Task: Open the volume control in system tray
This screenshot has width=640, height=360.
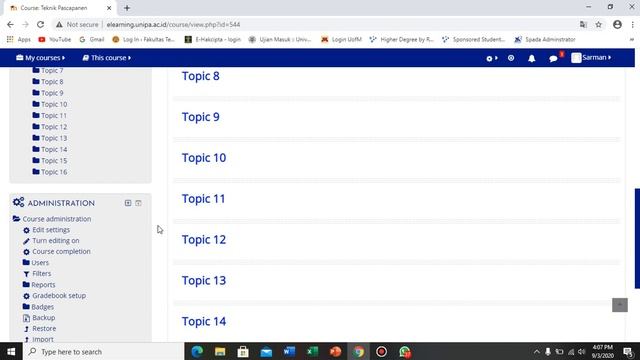Action: 582,351
